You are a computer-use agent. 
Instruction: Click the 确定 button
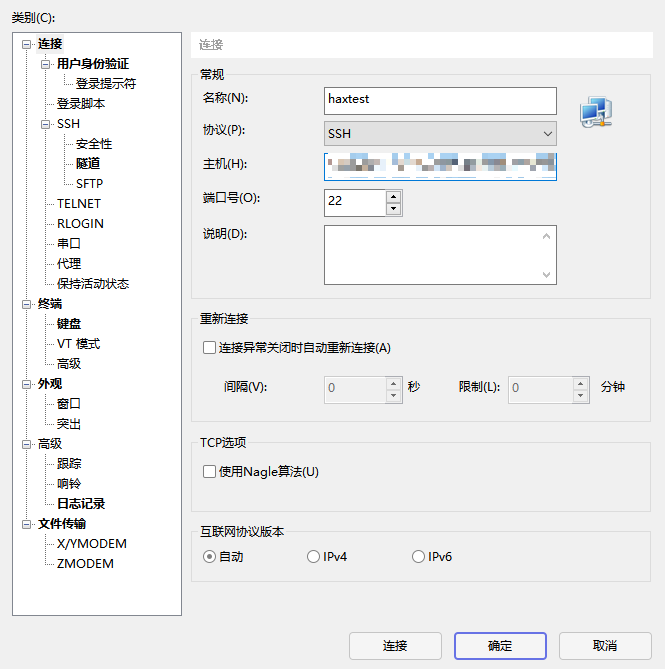[x=500, y=646]
